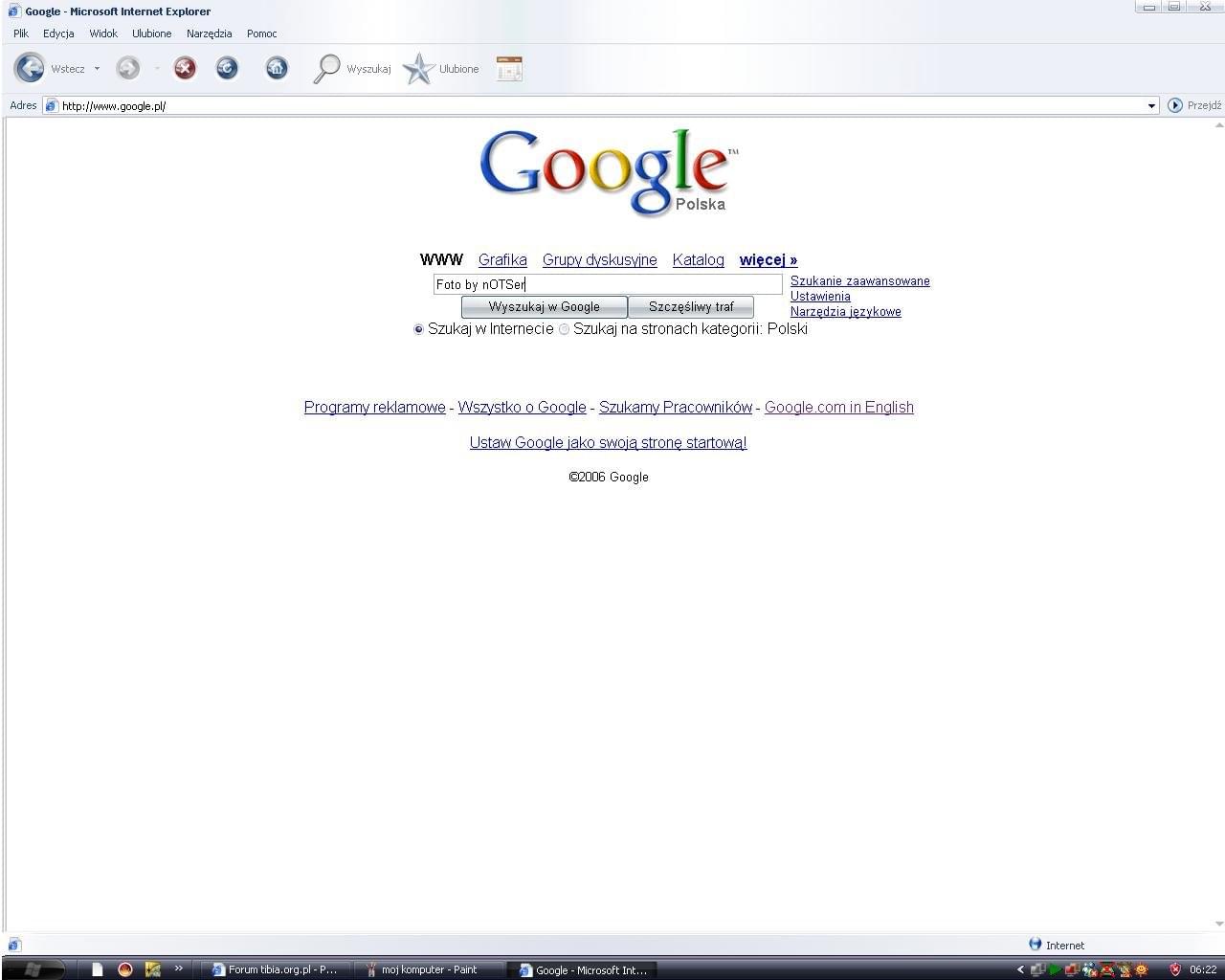
Task: Open the Grupy dyskusyjne link
Action: [x=600, y=259]
